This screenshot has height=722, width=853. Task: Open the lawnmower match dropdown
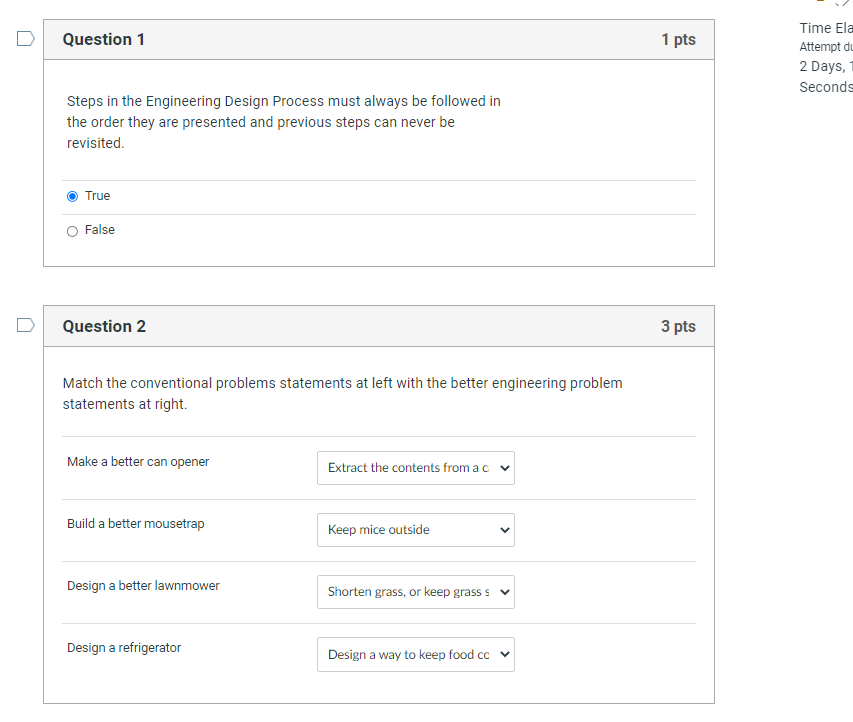pos(416,592)
